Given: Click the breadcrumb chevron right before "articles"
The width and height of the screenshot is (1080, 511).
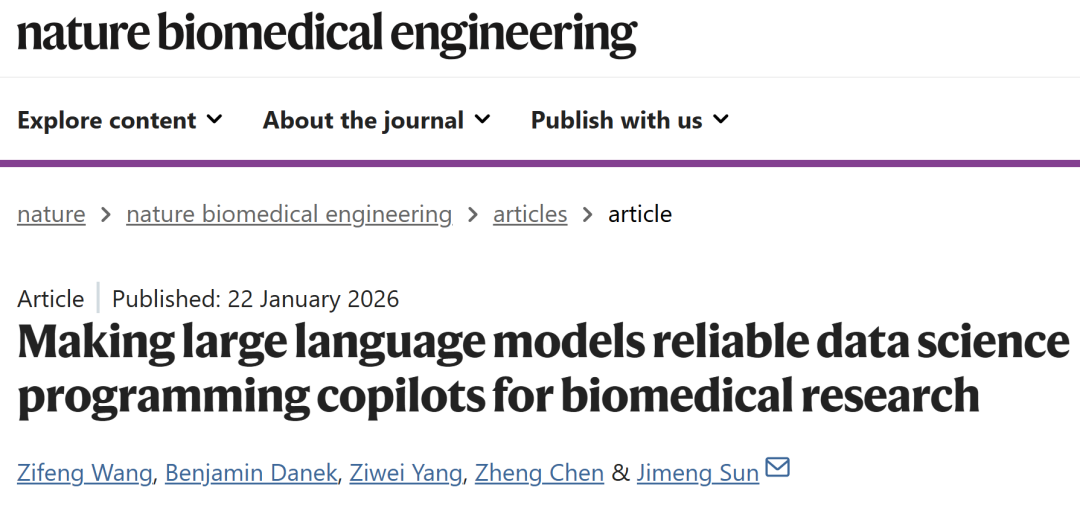Looking at the screenshot, I should pos(472,214).
